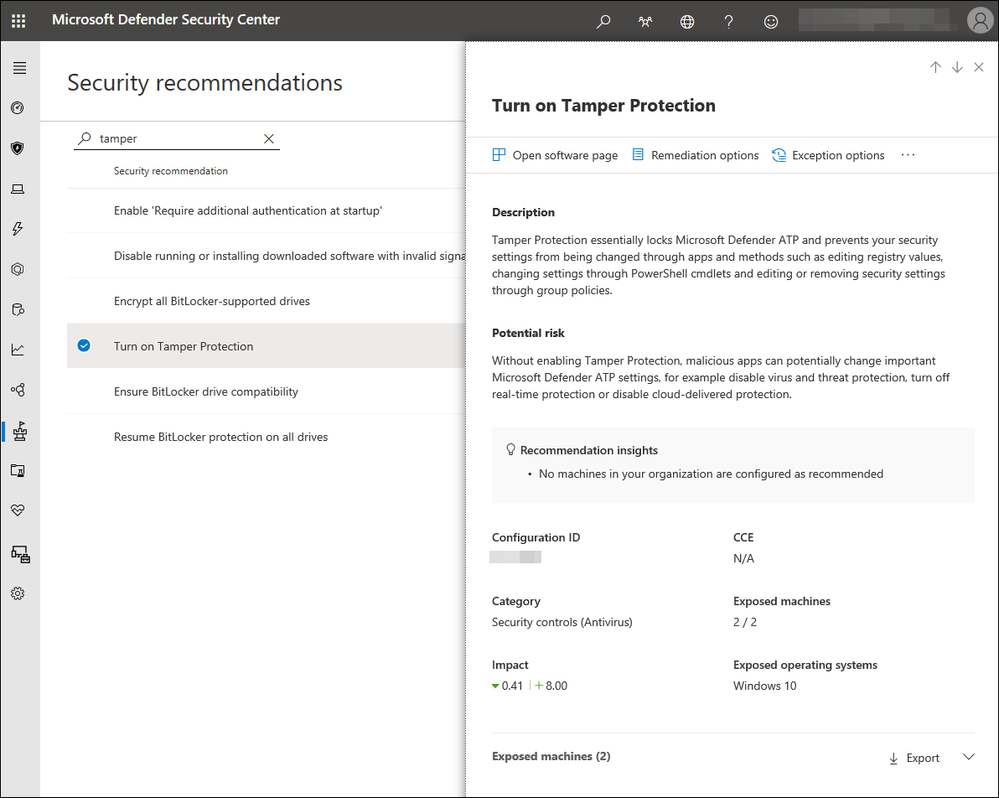Open the advanced hunting database icon
Viewport: 999px width, 798px height.
(x=18, y=310)
